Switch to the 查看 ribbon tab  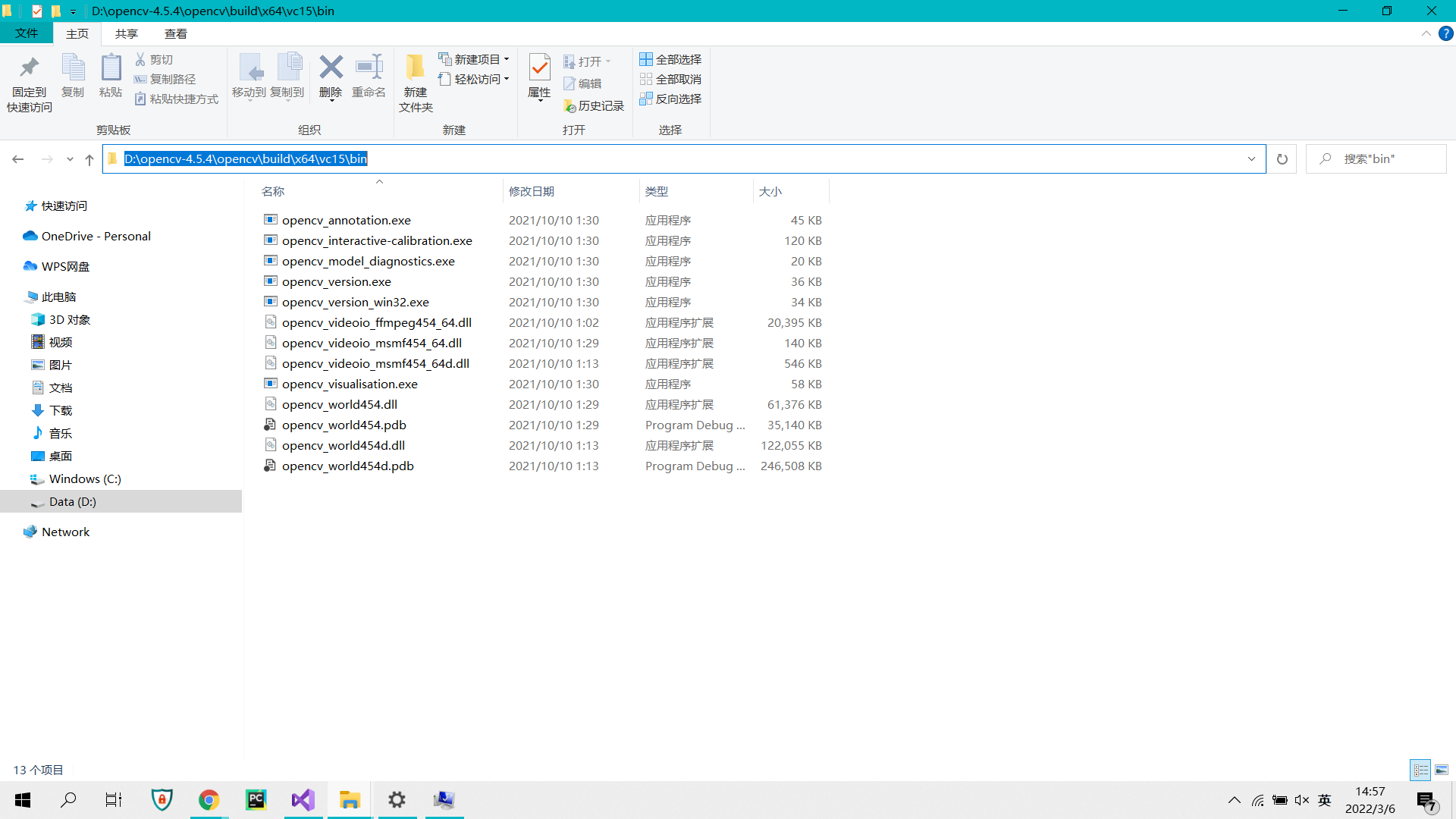pyautogui.click(x=175, y=33)
